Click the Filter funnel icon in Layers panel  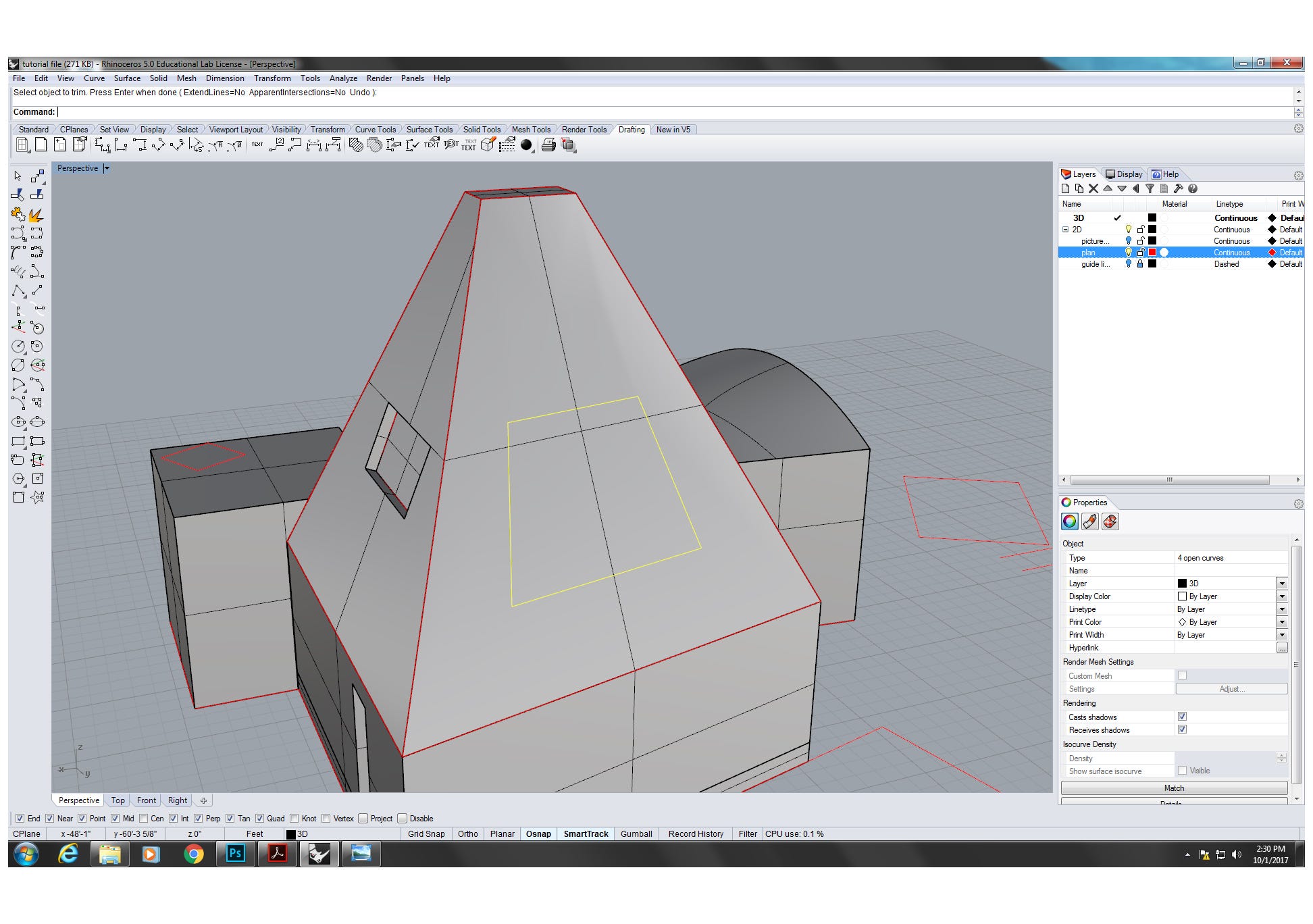tap(1150, 188)
